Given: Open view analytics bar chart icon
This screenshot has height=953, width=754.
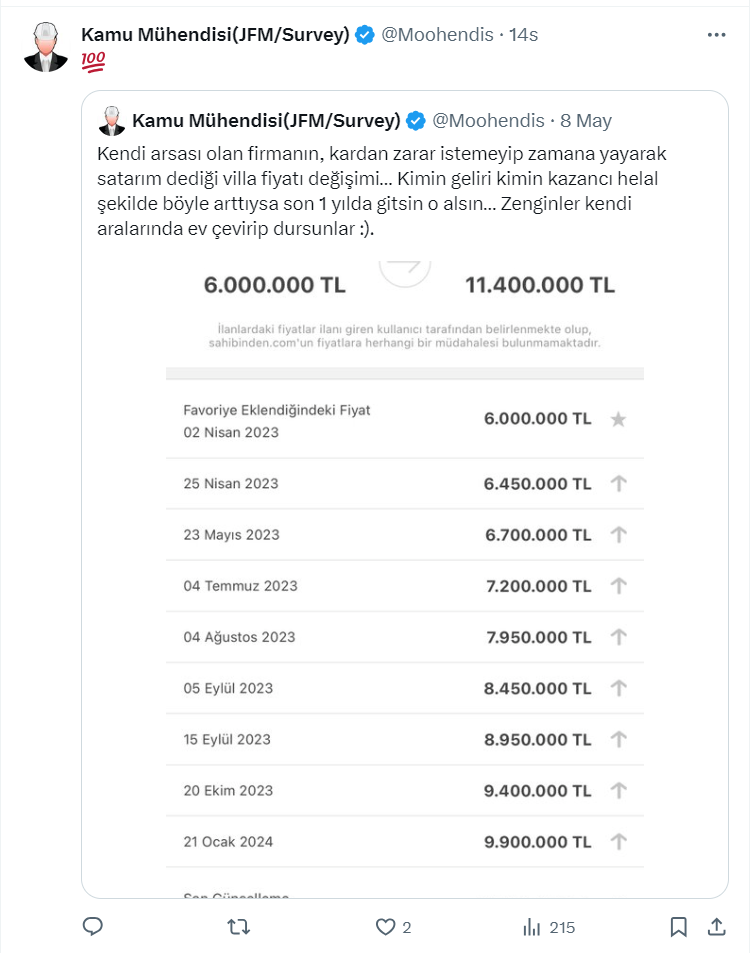Looking at the screenshot, I should coord(532,927).
